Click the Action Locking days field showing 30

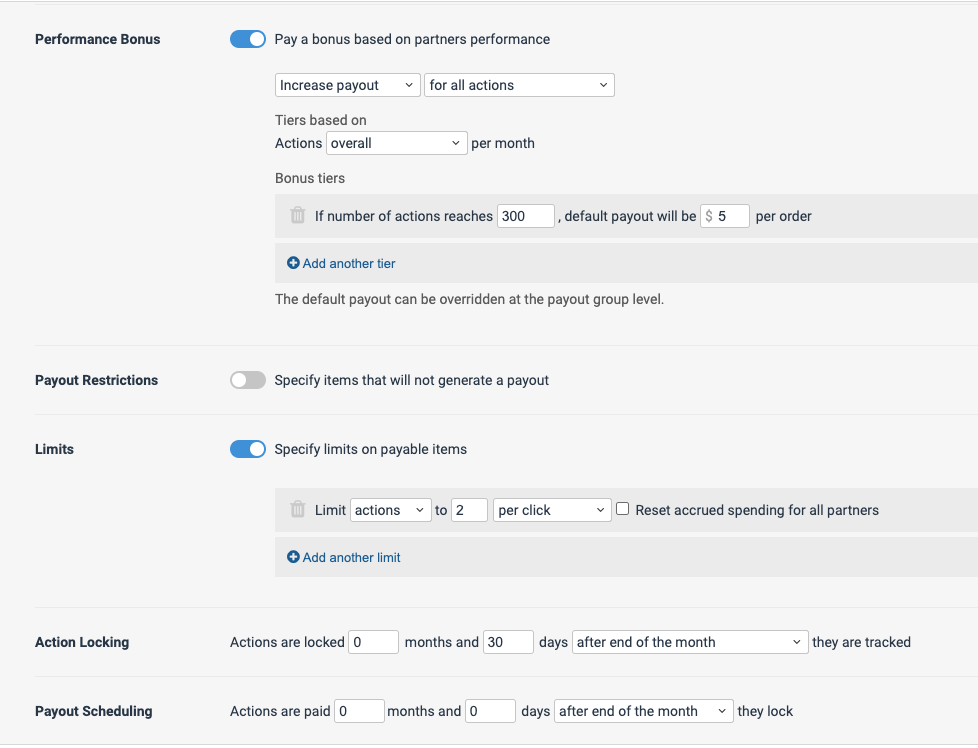click(508, 642)
